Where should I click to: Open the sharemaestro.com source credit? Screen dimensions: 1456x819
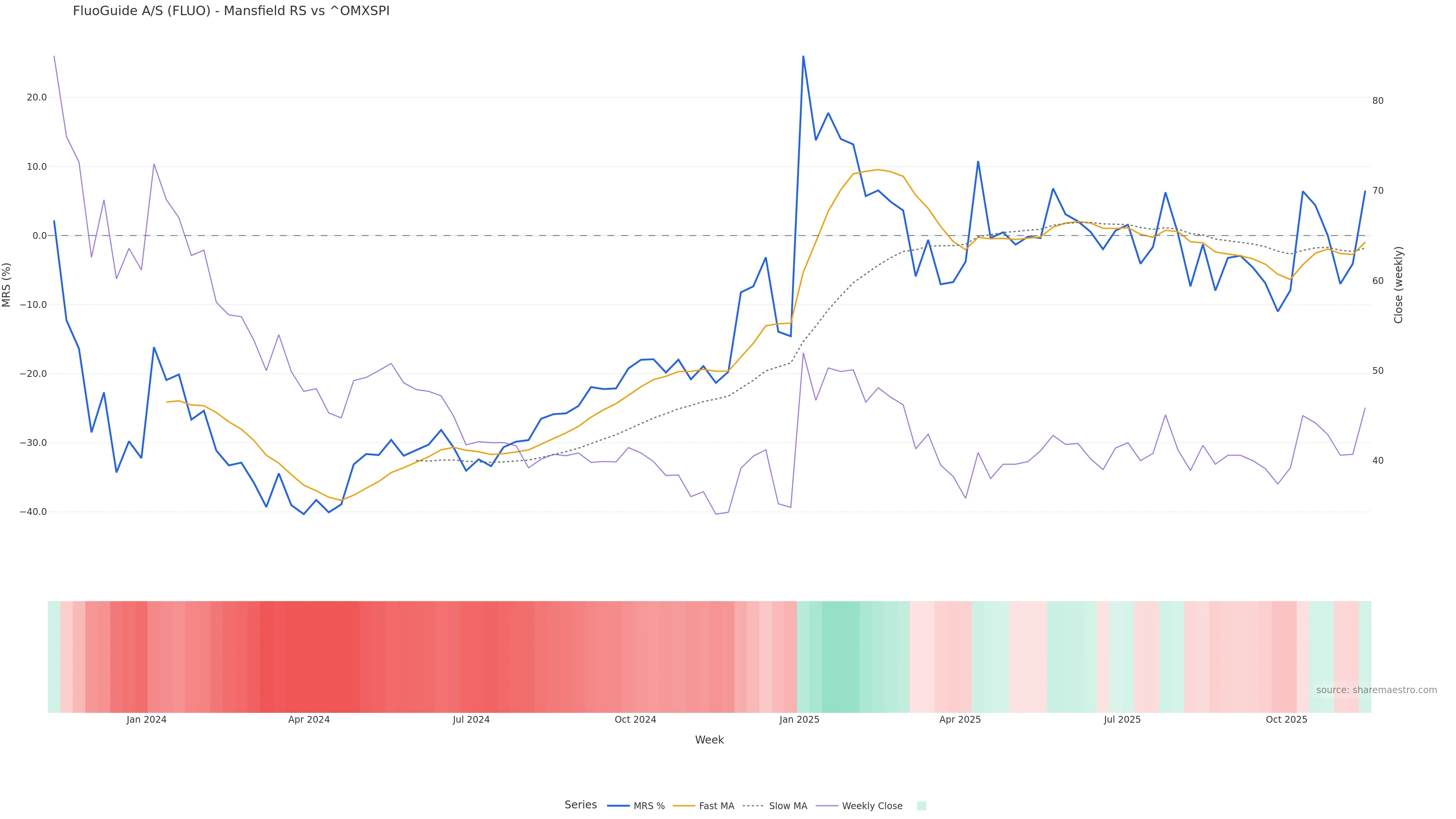[1376, 690]
